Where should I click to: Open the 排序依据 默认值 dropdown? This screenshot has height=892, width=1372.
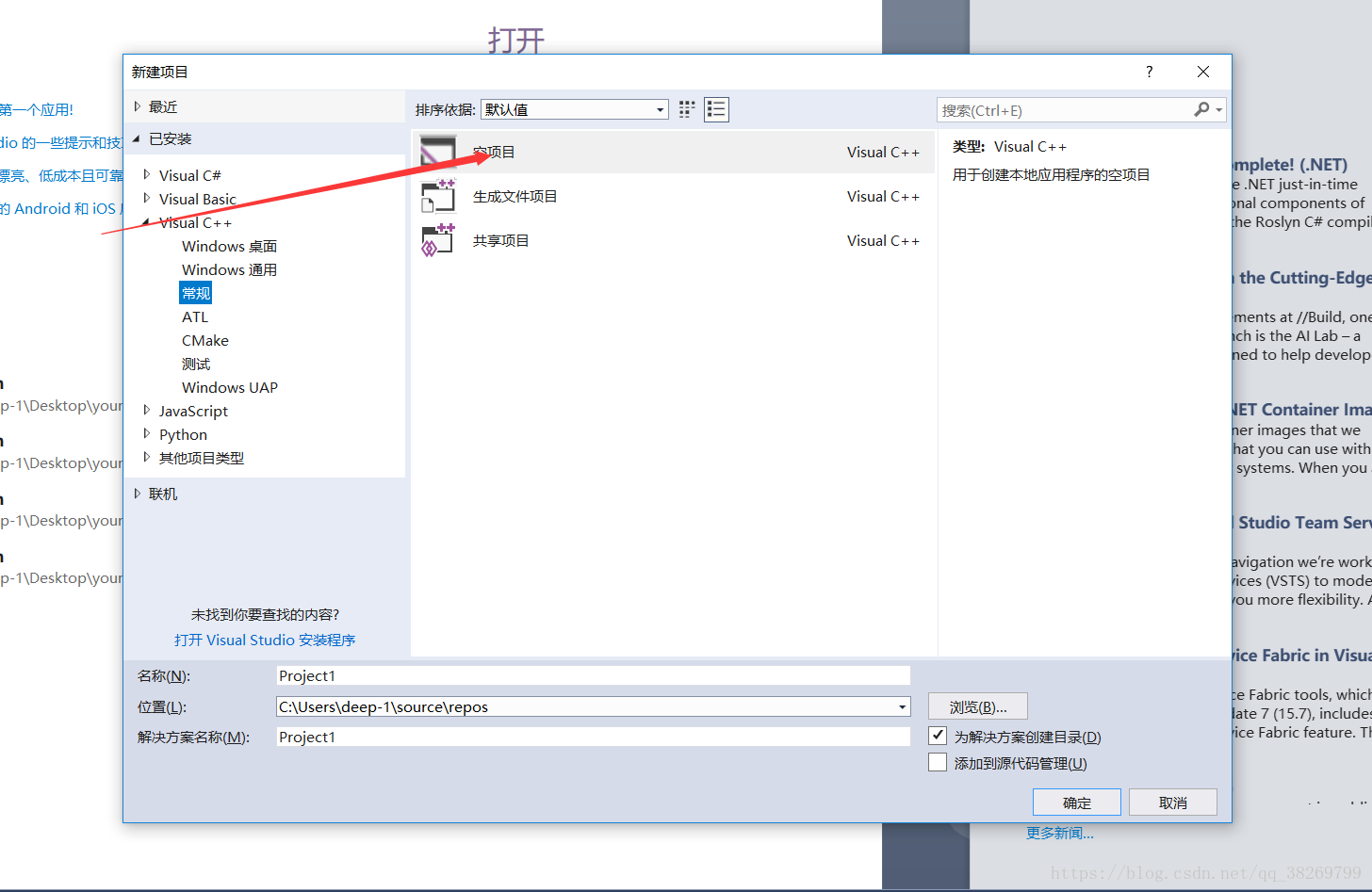[575, 109]
